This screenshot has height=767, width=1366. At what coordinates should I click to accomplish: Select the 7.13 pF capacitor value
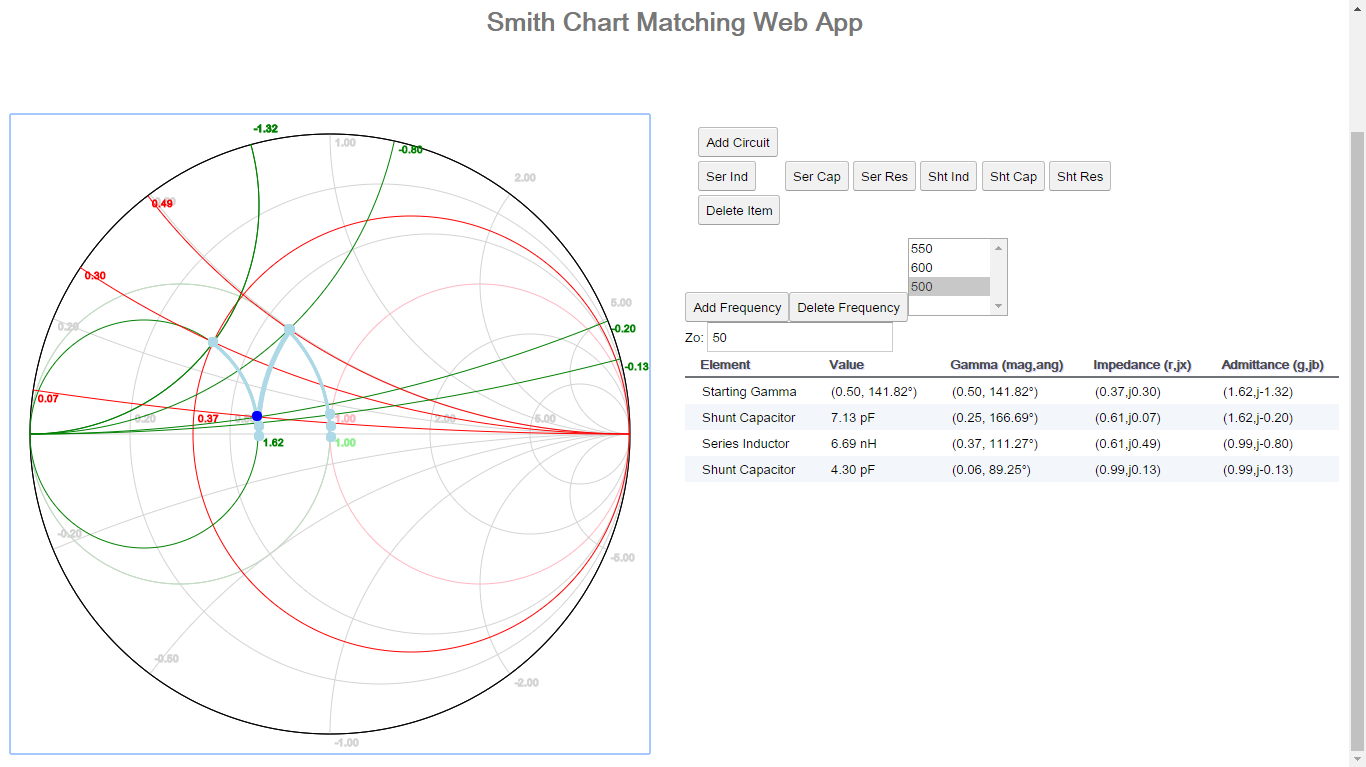853,418
